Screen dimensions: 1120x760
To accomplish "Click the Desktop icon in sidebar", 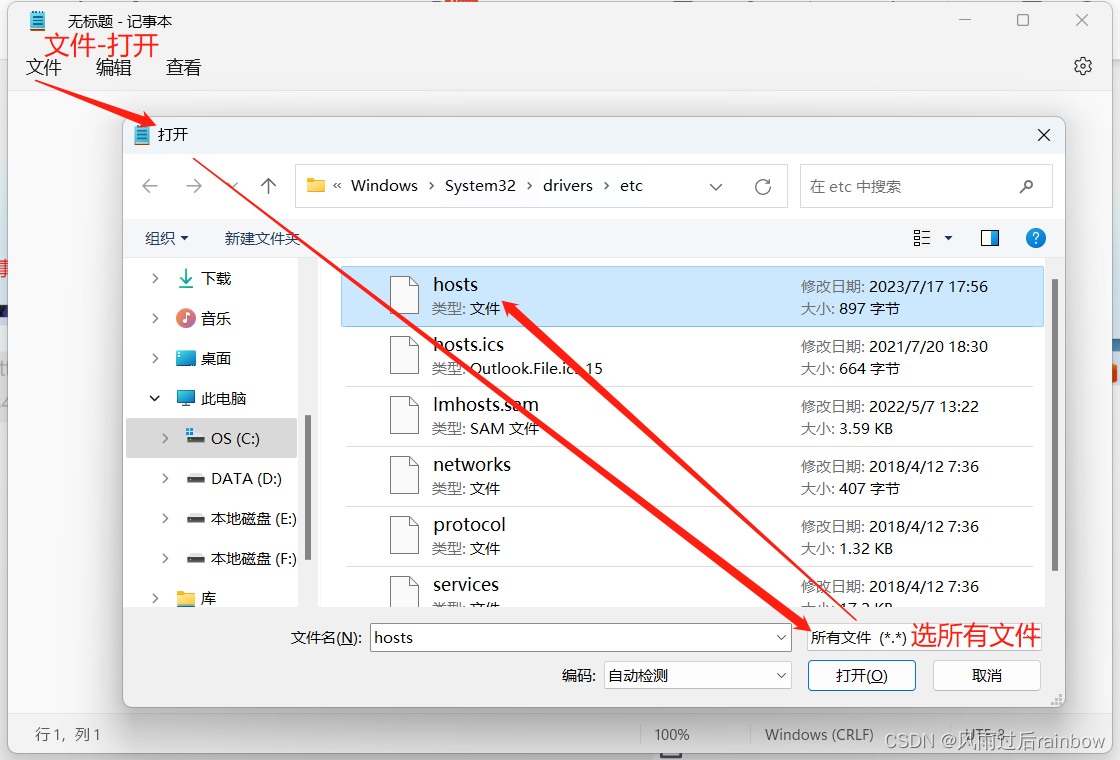I will point(186,358).
